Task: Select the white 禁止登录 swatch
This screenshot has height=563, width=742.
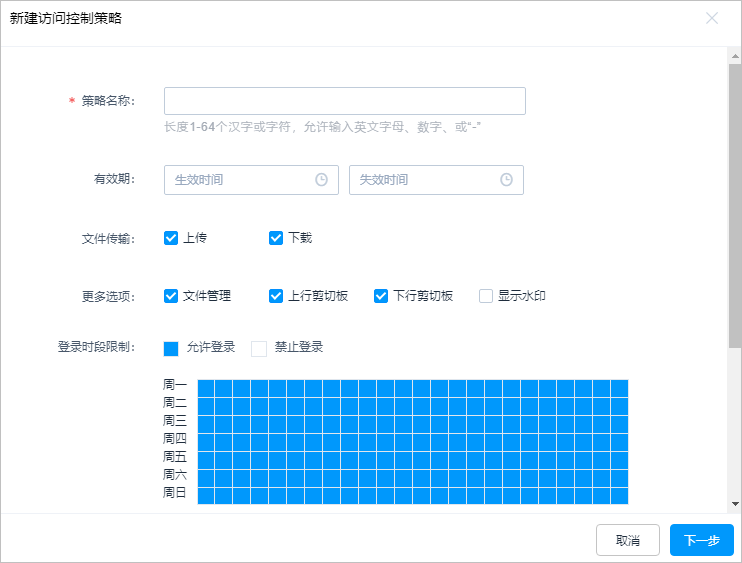Action: pyautogui.click(x=259, y=348)
